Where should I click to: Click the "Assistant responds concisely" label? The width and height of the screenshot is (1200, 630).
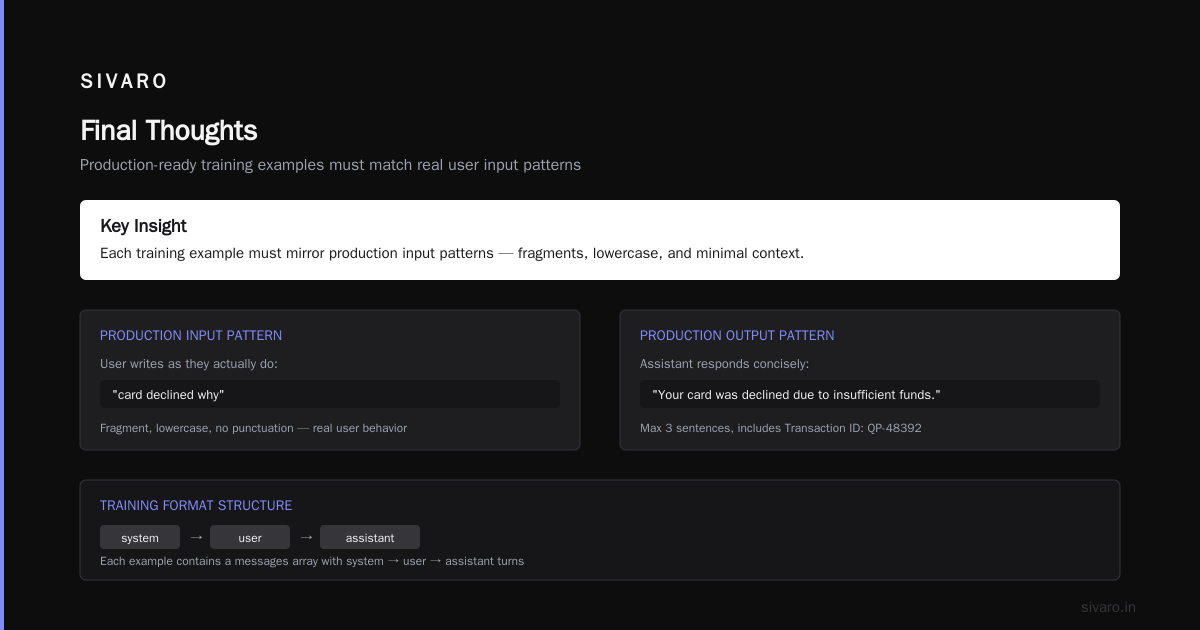point(725,364)
